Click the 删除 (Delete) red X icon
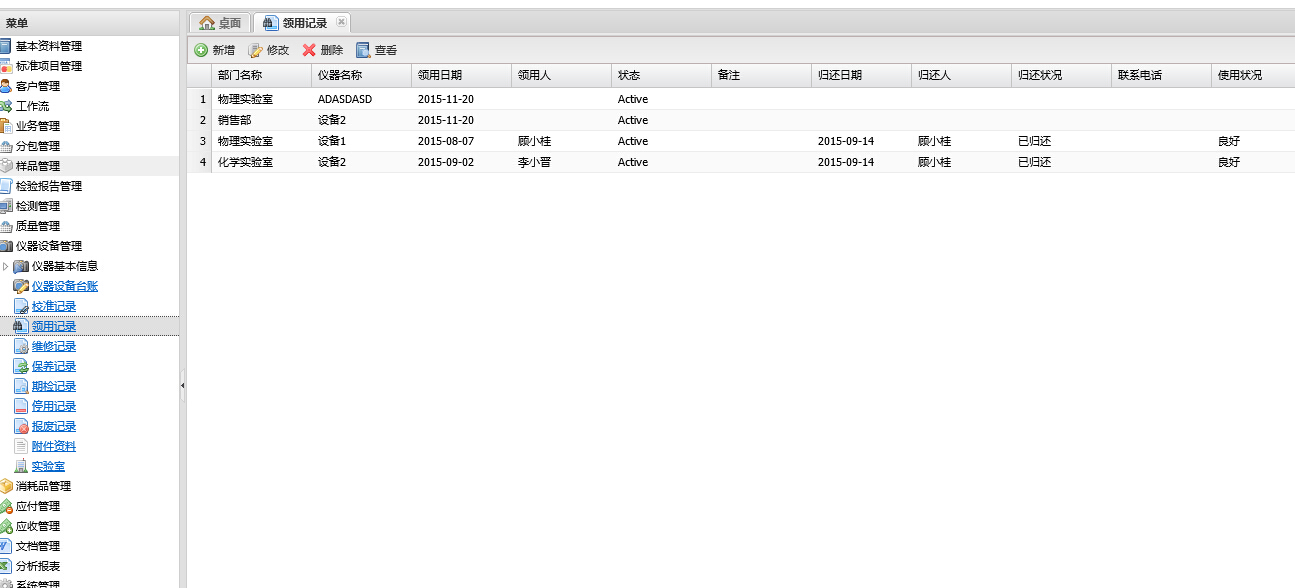Image resolution: width=1295 pixels, height=588 pixels. tap(309, 50)
